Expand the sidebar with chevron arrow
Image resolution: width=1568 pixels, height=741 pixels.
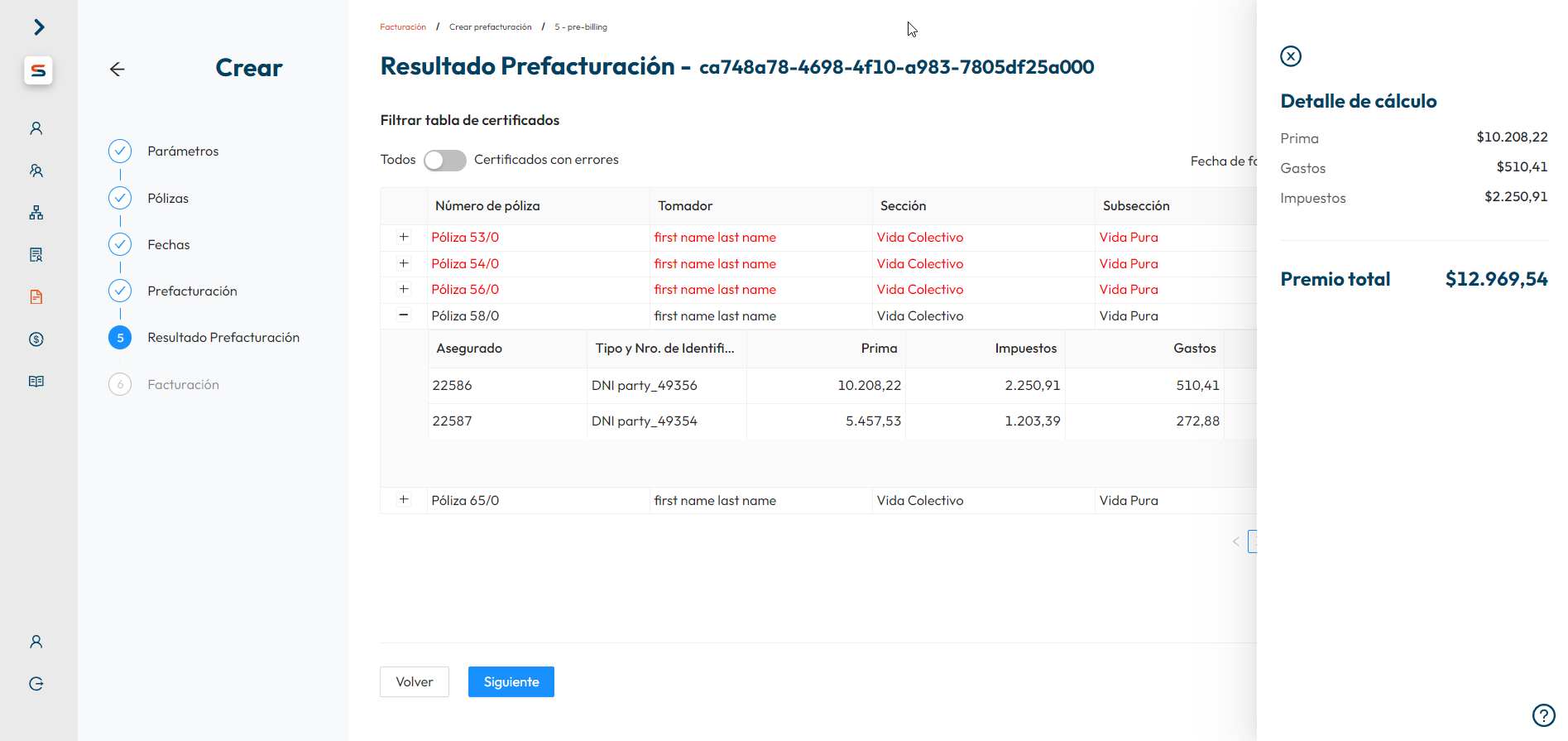point(39,27)
